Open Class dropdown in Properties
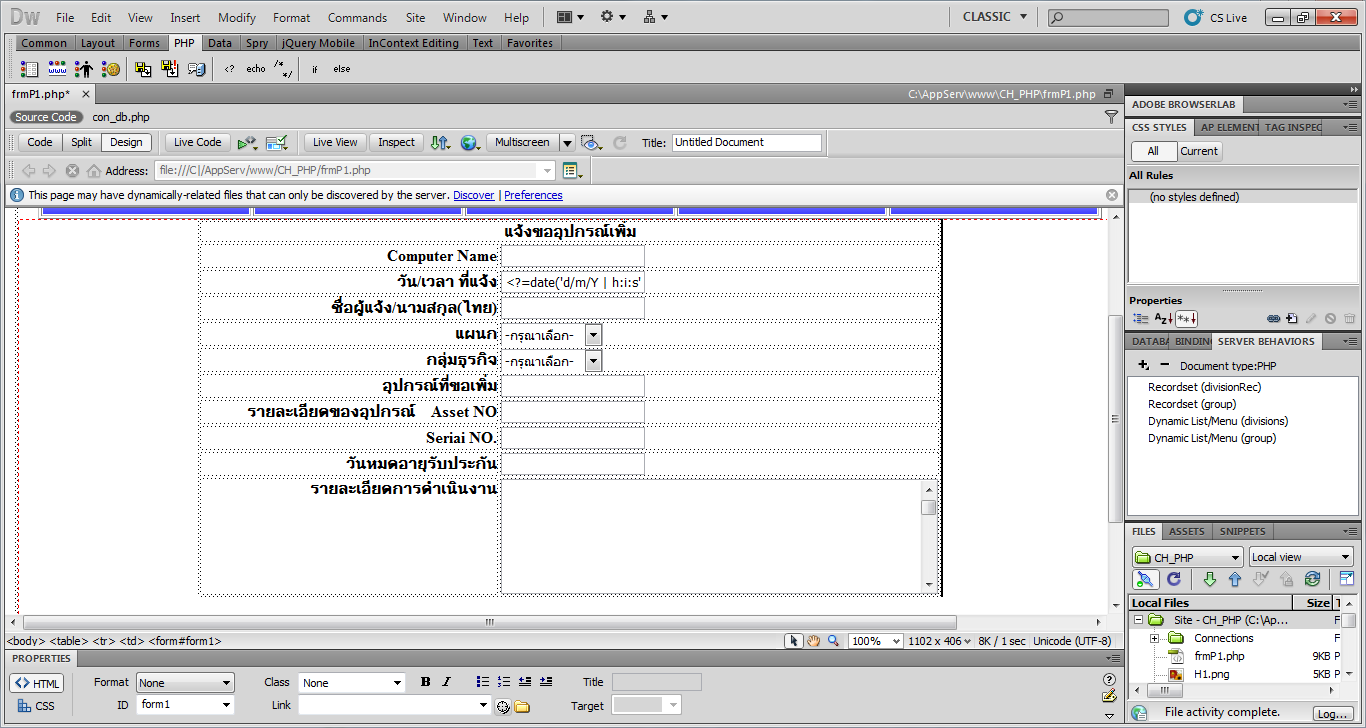Screen dimensions: 1366x728 (x=352, y=683)
